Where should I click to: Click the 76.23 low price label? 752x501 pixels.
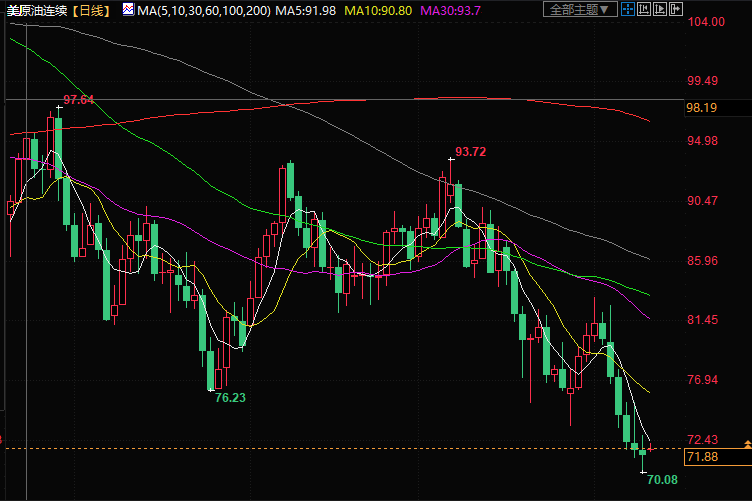(x=230, y=397)
